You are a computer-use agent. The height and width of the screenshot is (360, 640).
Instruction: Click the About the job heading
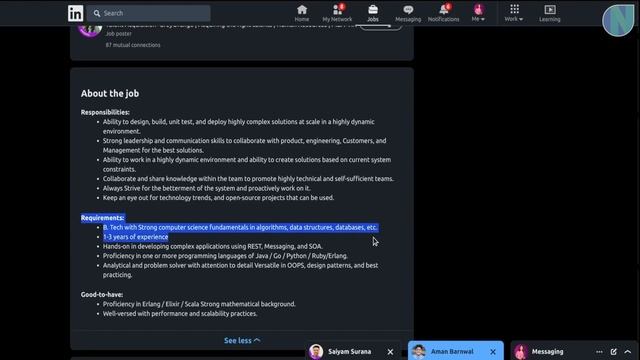tap(110, 93)
